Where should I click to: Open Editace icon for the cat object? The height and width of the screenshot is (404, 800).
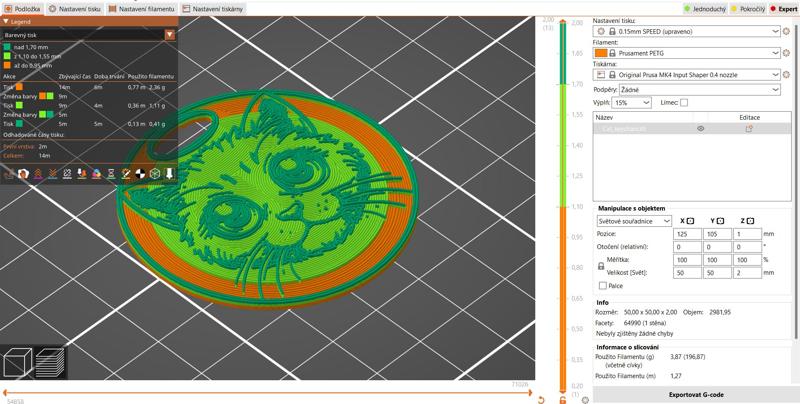(x=749, y=129)
